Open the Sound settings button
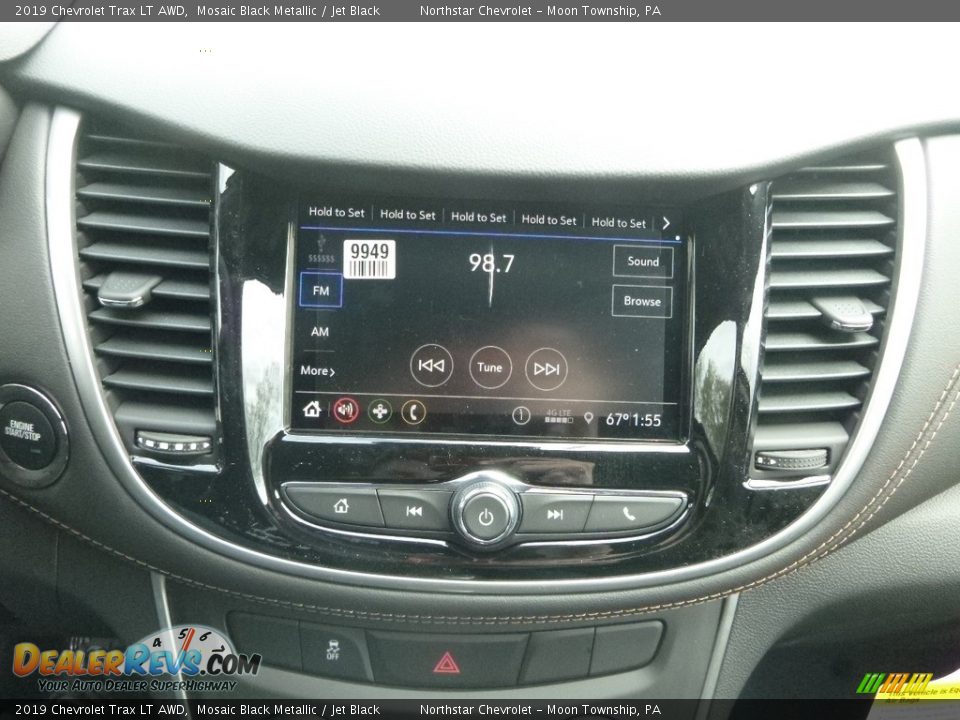This screenshot has width=960, height=720. pyautogui.click(x=642, y=262)
